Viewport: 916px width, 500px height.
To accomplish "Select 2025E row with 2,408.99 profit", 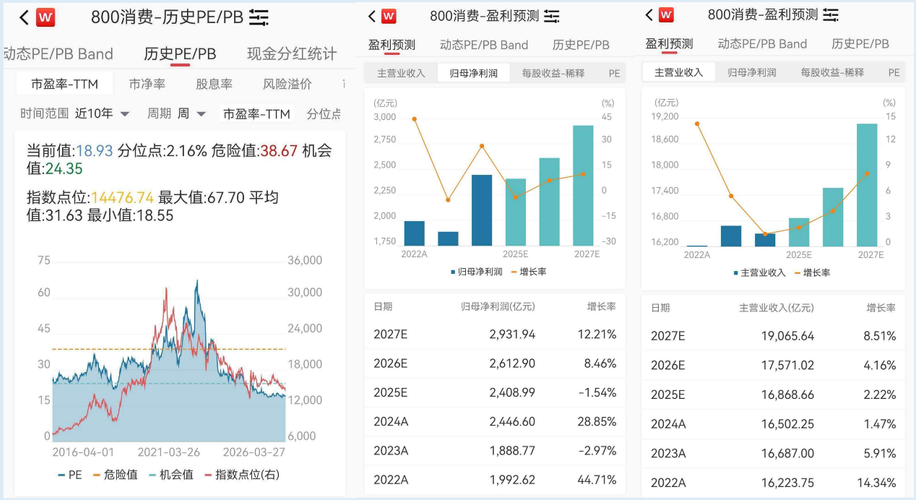I will pos(495,393).
